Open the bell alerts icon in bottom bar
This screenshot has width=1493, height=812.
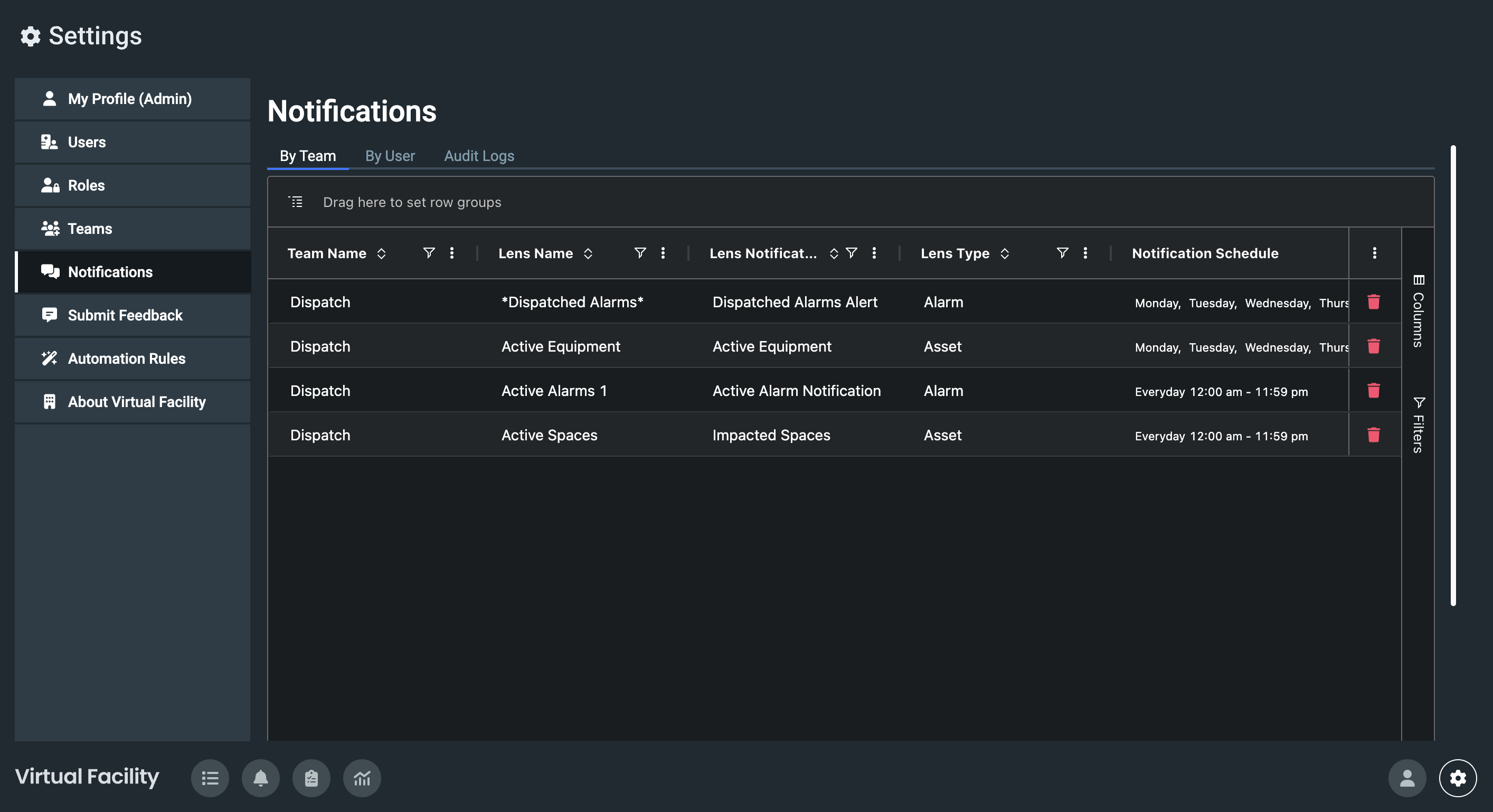(x=260, y=778)
